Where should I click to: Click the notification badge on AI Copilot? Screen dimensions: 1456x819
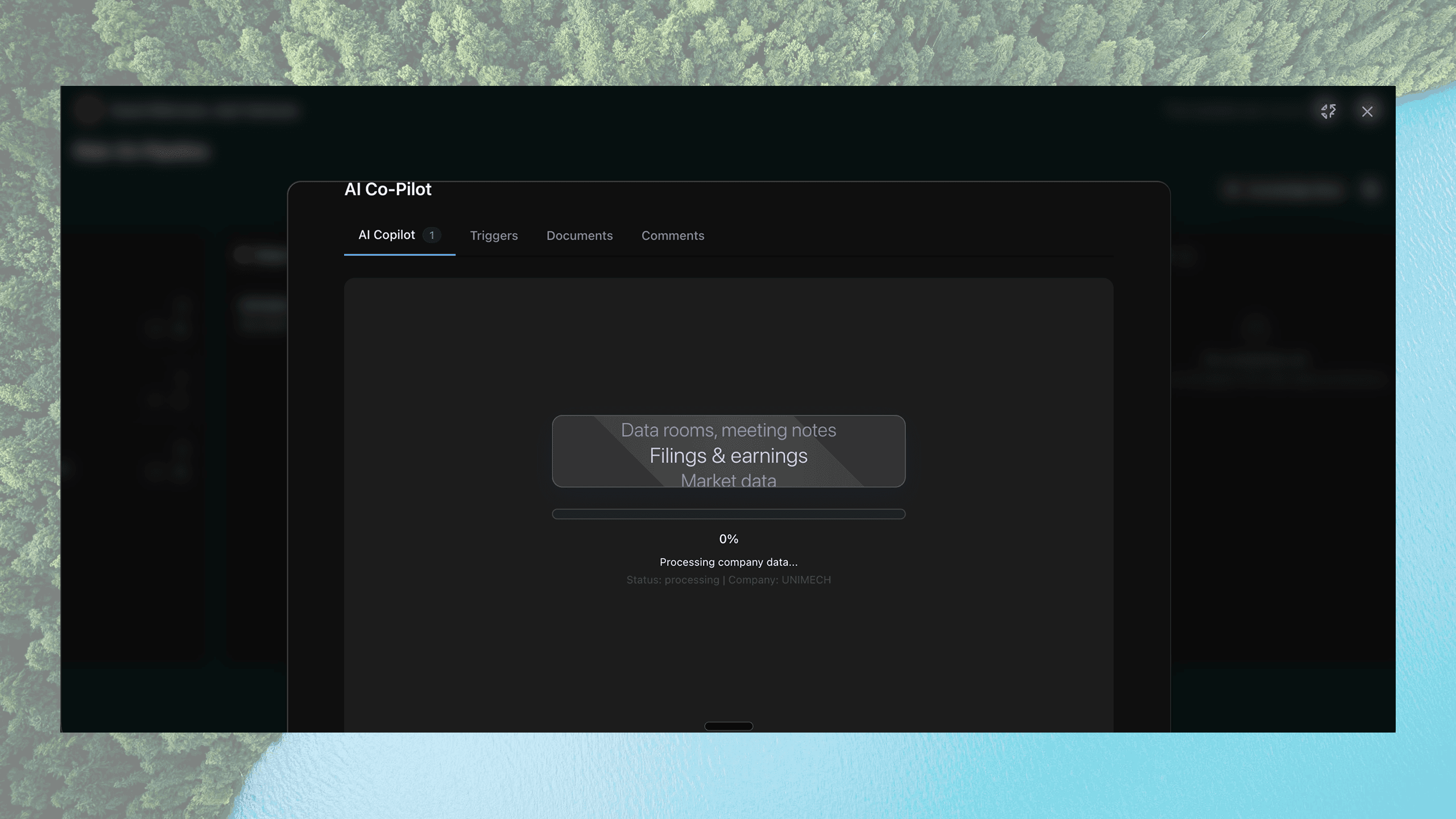tap(432, 235)
